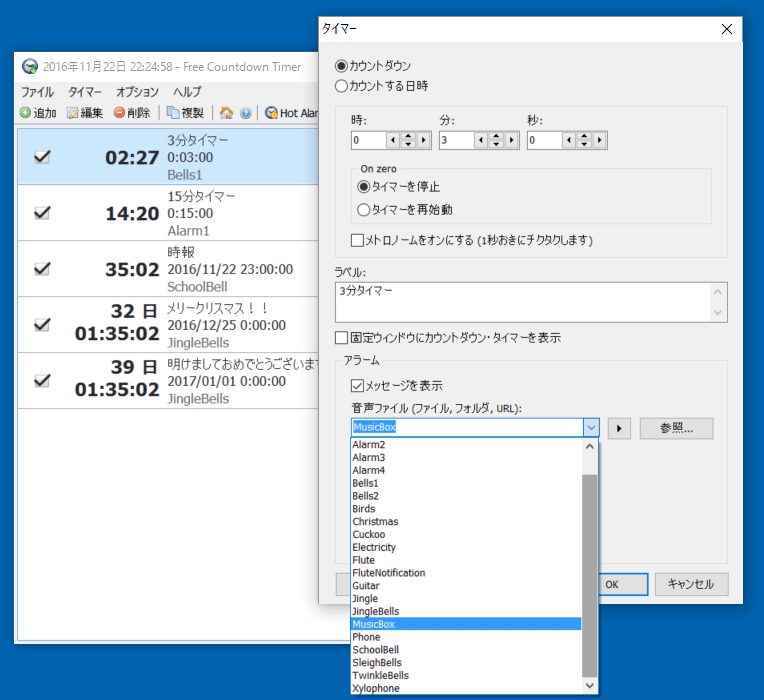This screenshot has height=700, width=764.
Task: Select タイマーを停止 on zero option
Action: [x=363, y=187]
